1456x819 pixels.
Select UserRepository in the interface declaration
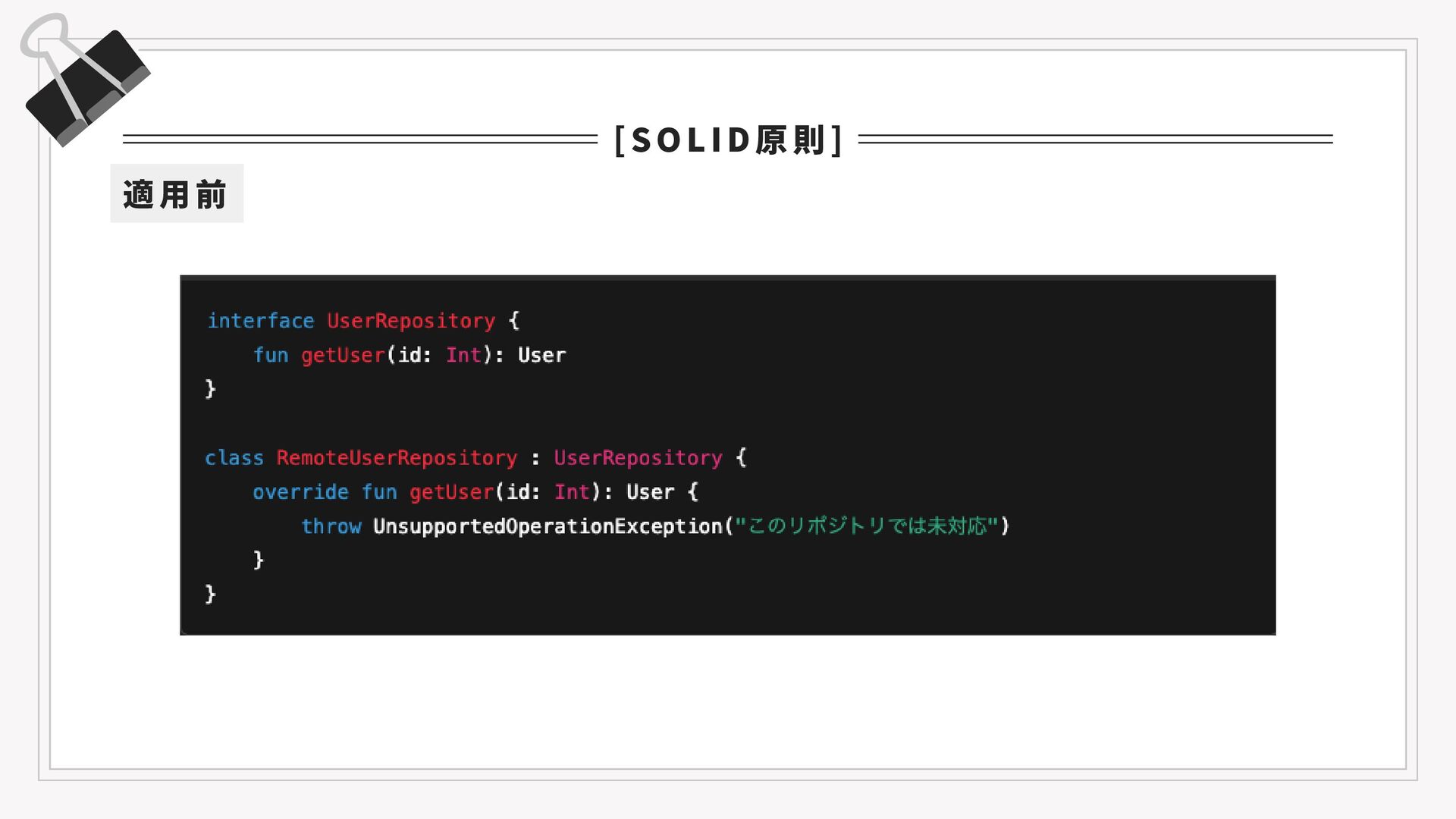[411, 322]
